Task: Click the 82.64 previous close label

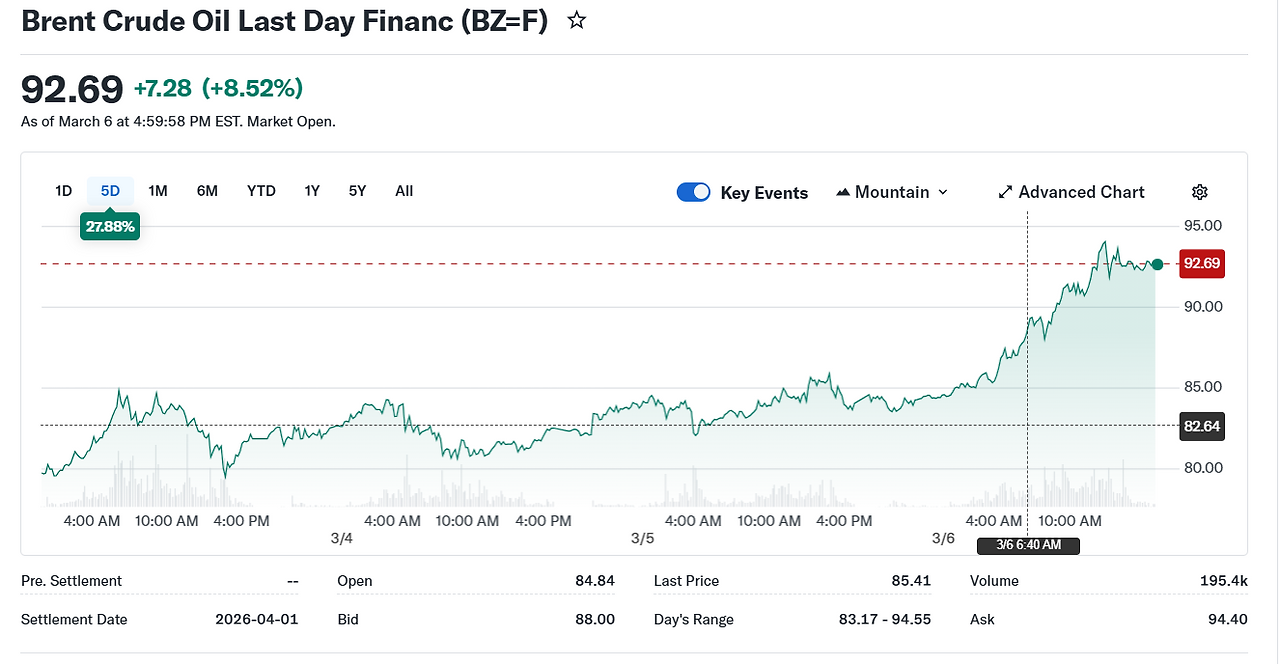Action: 1201,426
